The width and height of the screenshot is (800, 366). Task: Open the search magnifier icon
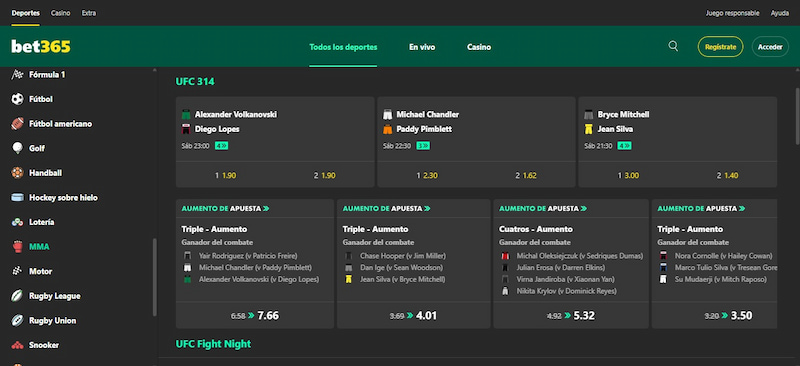[x=673, y=46]
